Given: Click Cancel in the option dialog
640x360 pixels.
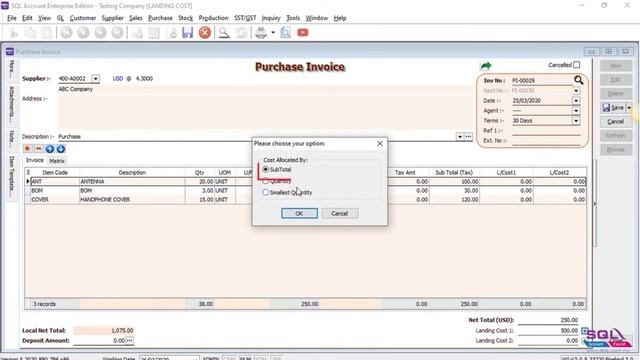Looking at the screenshot, I should pos(340,213).
